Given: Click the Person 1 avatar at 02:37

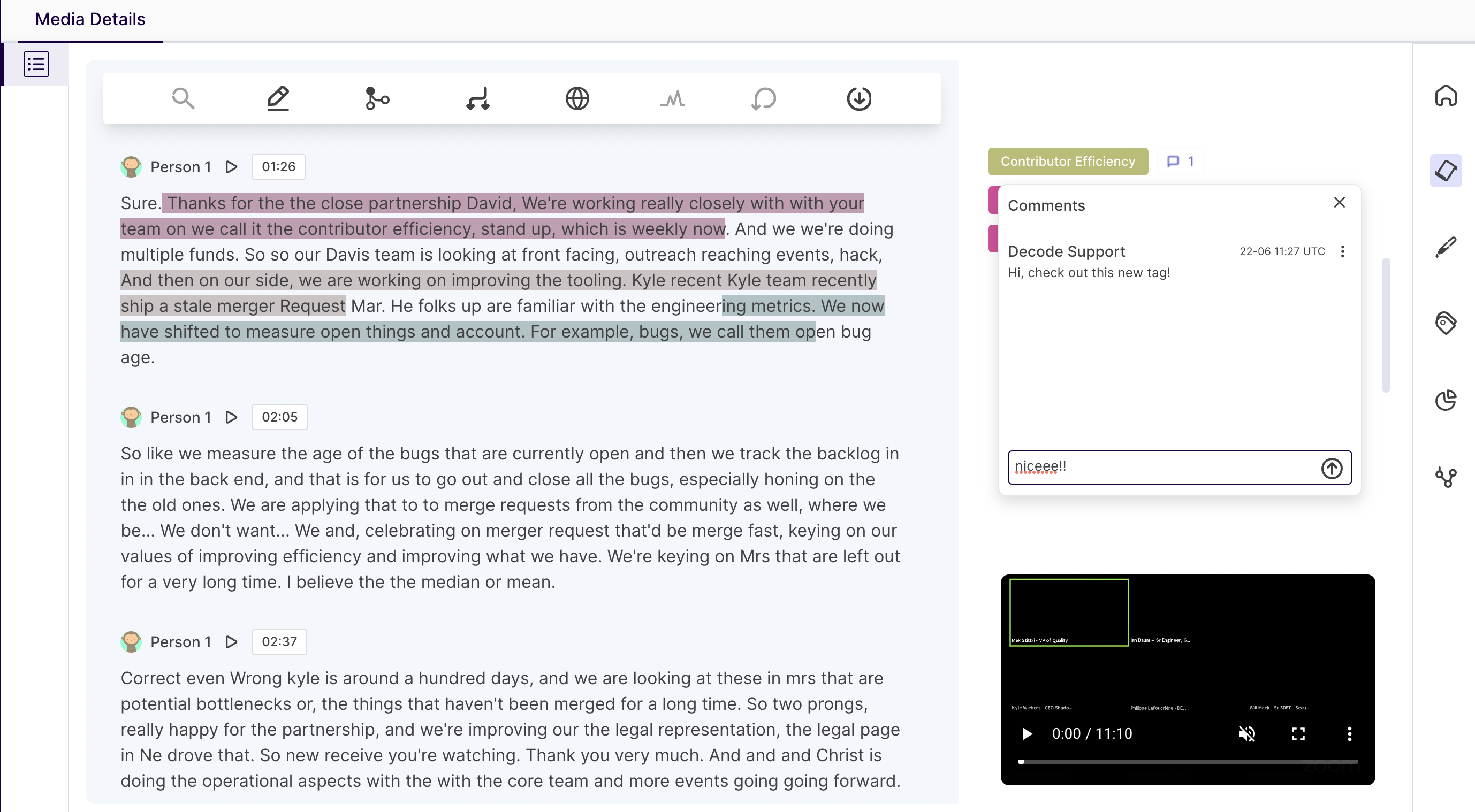Looking at the screenshot, I should 131,641.
